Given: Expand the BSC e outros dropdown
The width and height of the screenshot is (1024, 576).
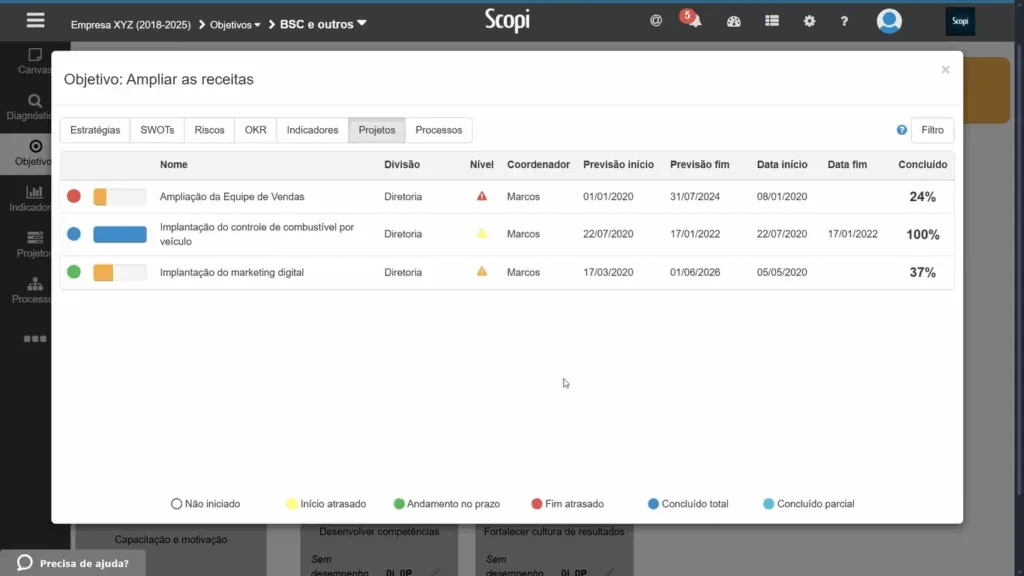Looking at the screenshot, I should pos(323,24).
